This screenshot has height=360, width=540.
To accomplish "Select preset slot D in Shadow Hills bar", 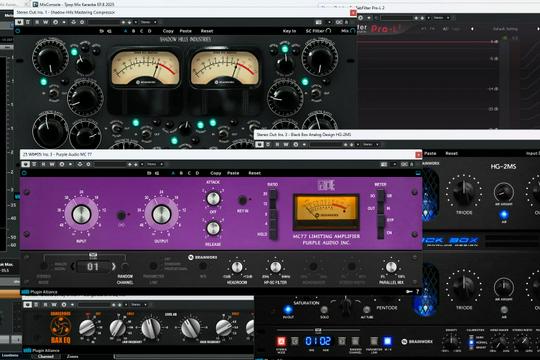I will coord(149,31).
